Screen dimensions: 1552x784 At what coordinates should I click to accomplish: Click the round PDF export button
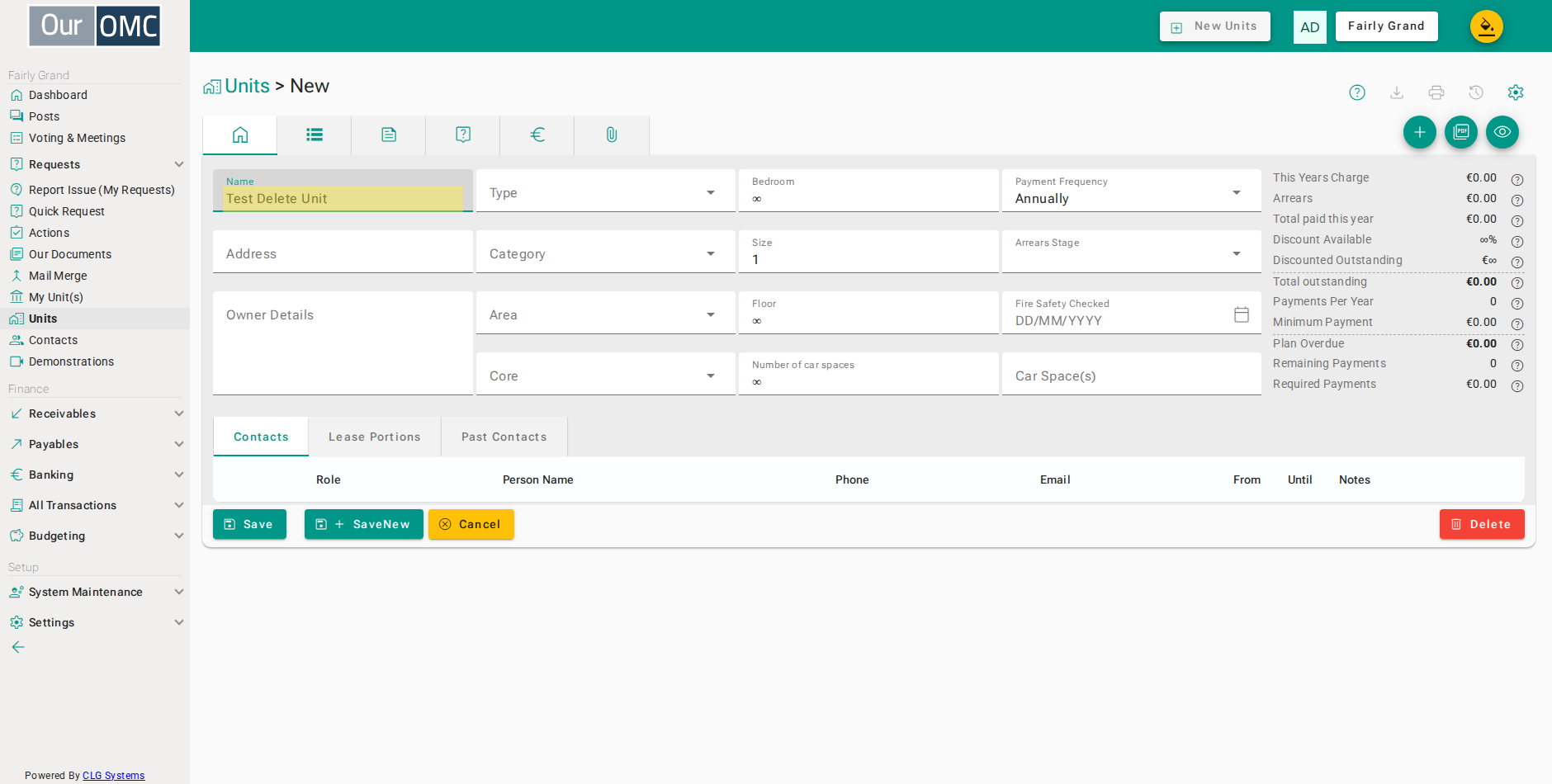coord(1461,132)
